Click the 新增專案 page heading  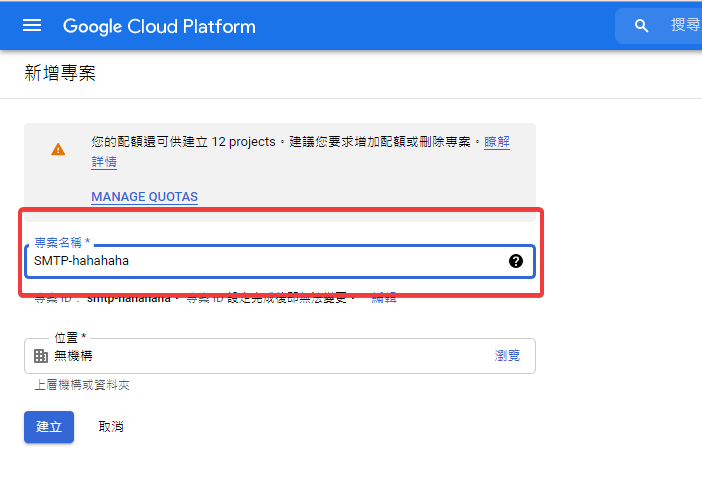(x=60, y=73)
